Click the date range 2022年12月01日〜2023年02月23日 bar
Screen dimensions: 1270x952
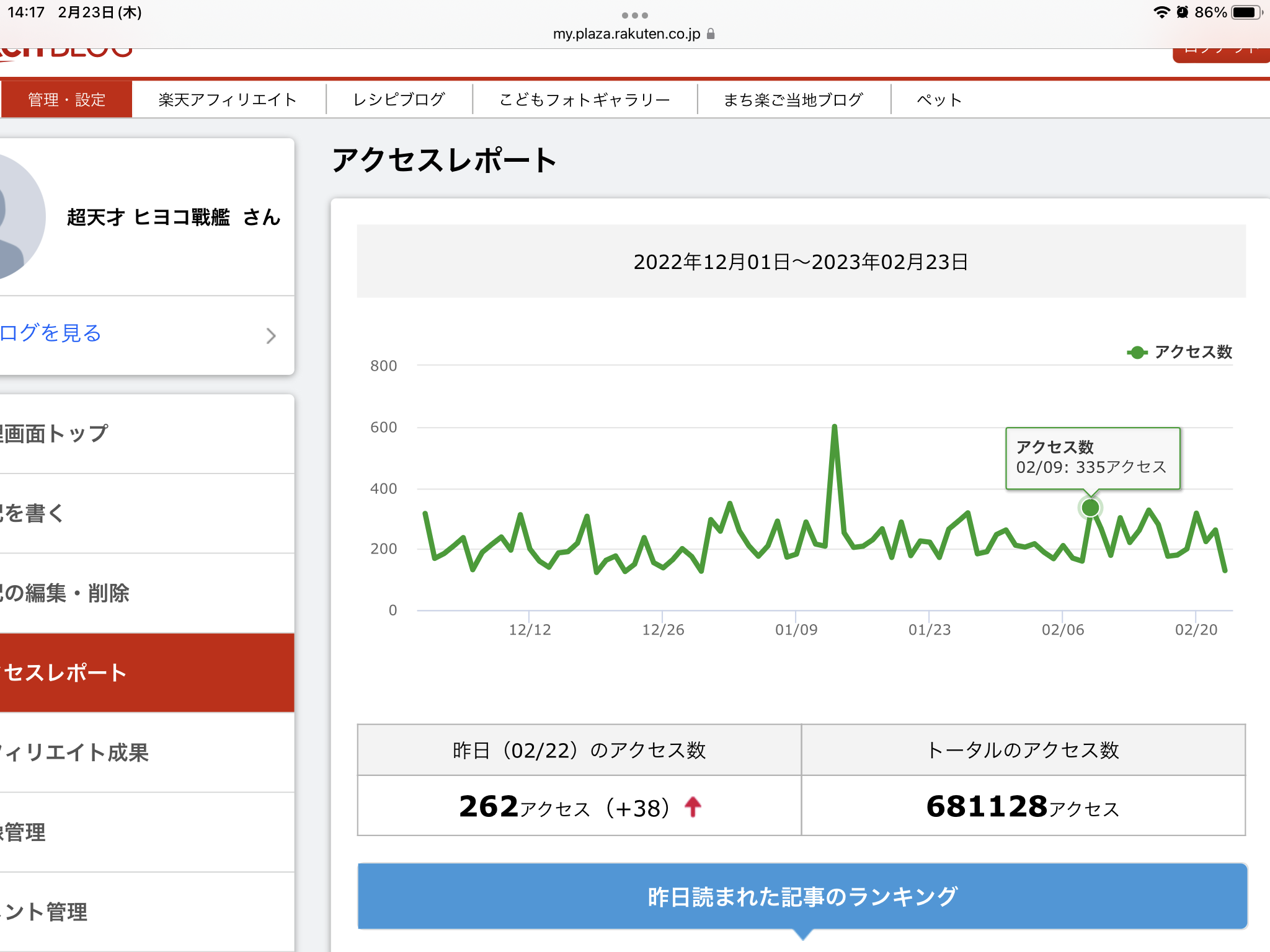pos(801,262)
